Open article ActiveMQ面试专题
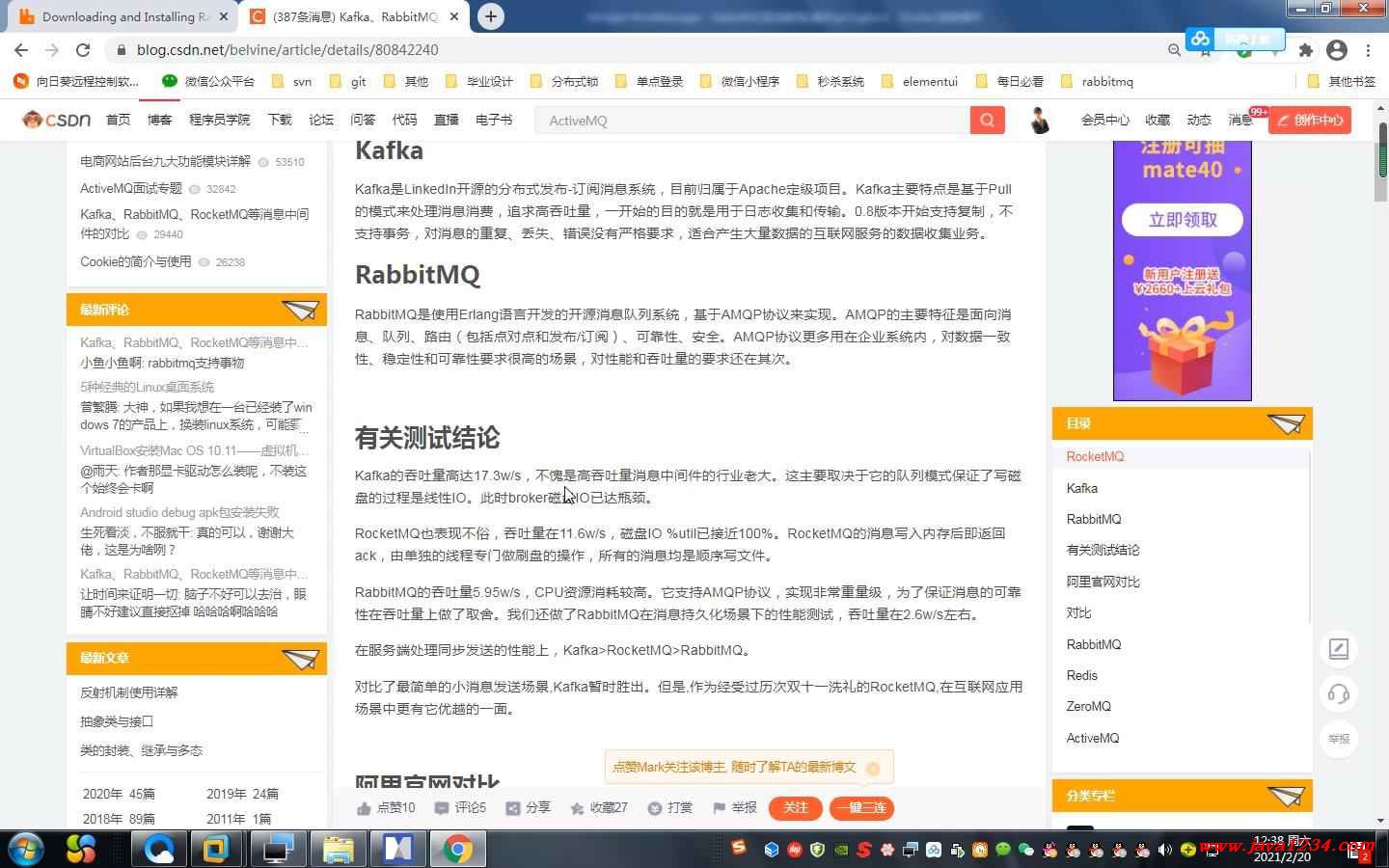 [131, 188]
